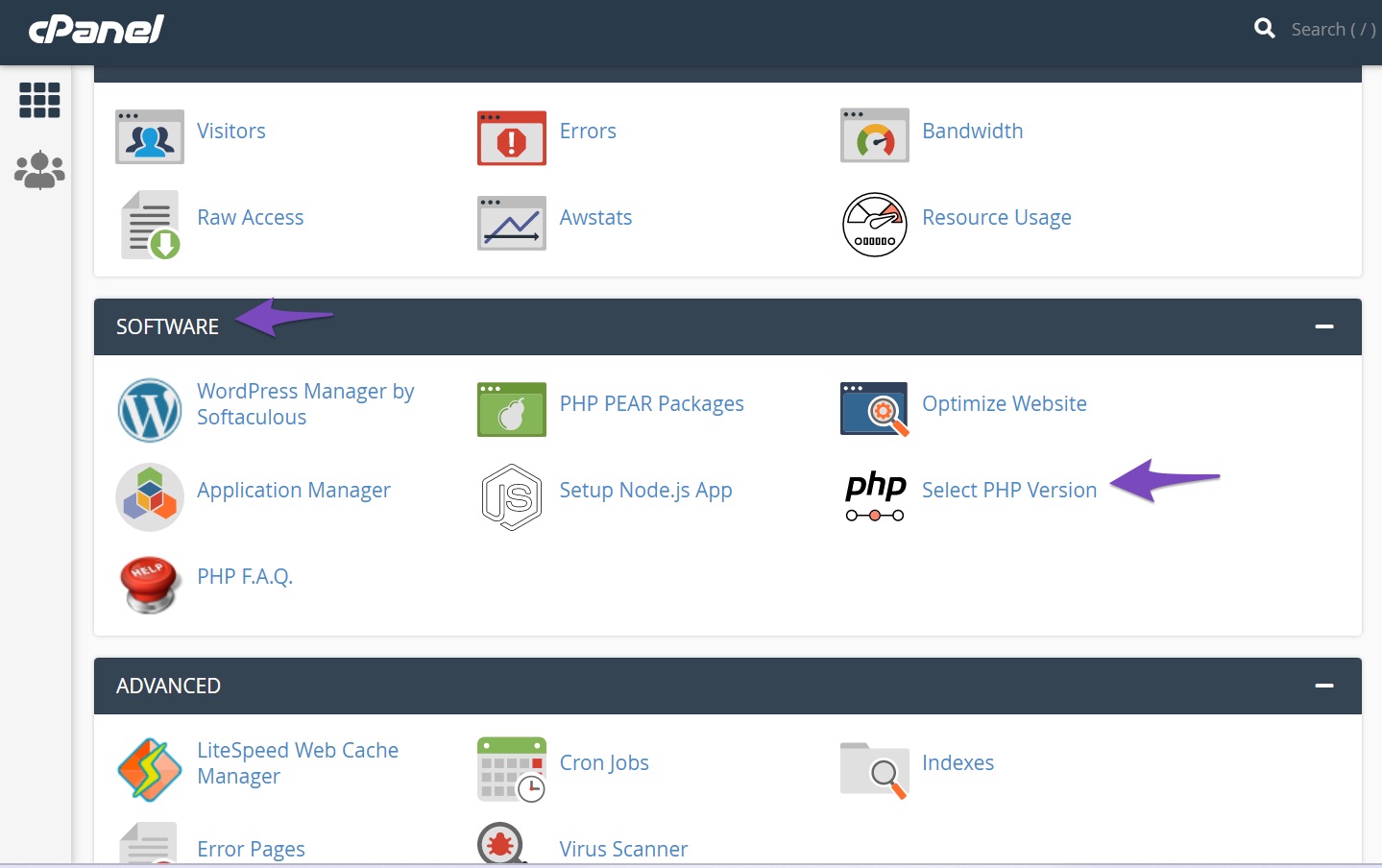Click the Indexes folder icon
1382x868 pixels.
[875, 770]
